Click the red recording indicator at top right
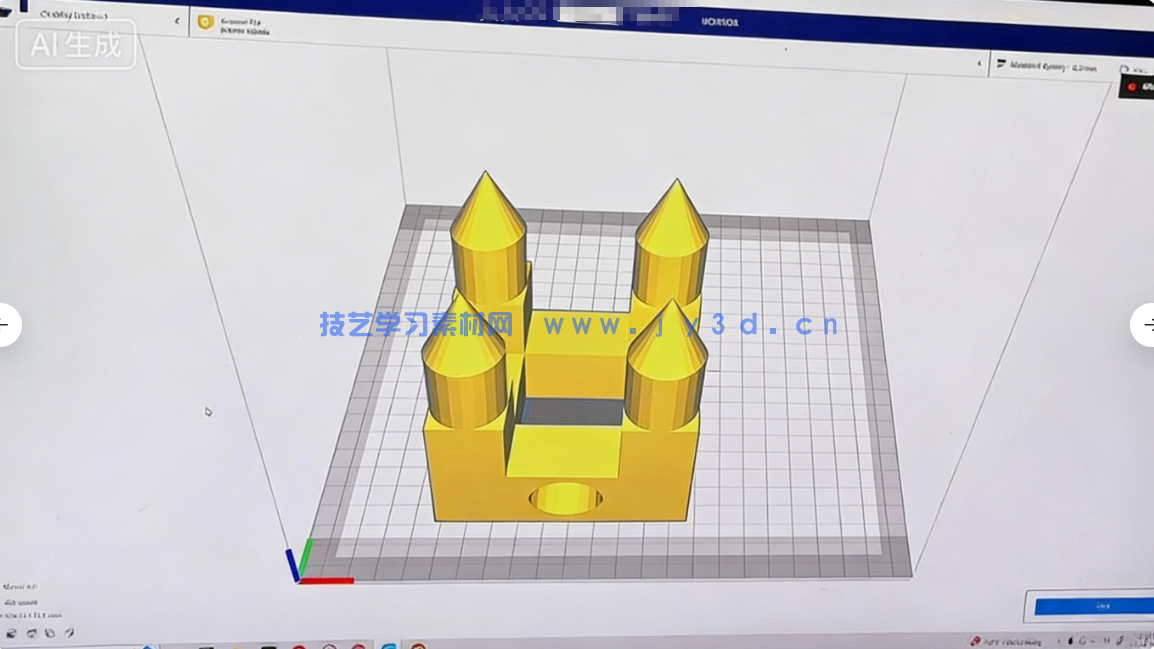Image resolution: width=1154 pixels, height=649 pixels. [x=1133, y=85]
